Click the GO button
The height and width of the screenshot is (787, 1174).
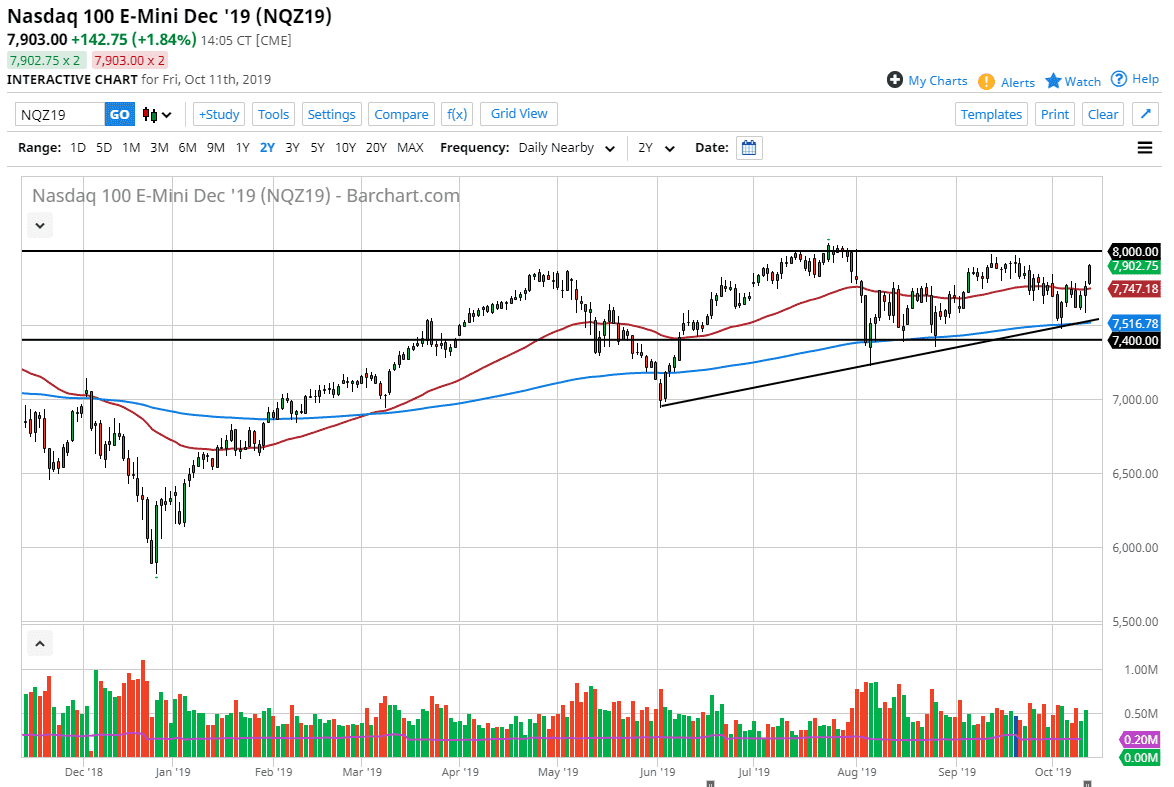pyautogui.click(x=119, y=114)
